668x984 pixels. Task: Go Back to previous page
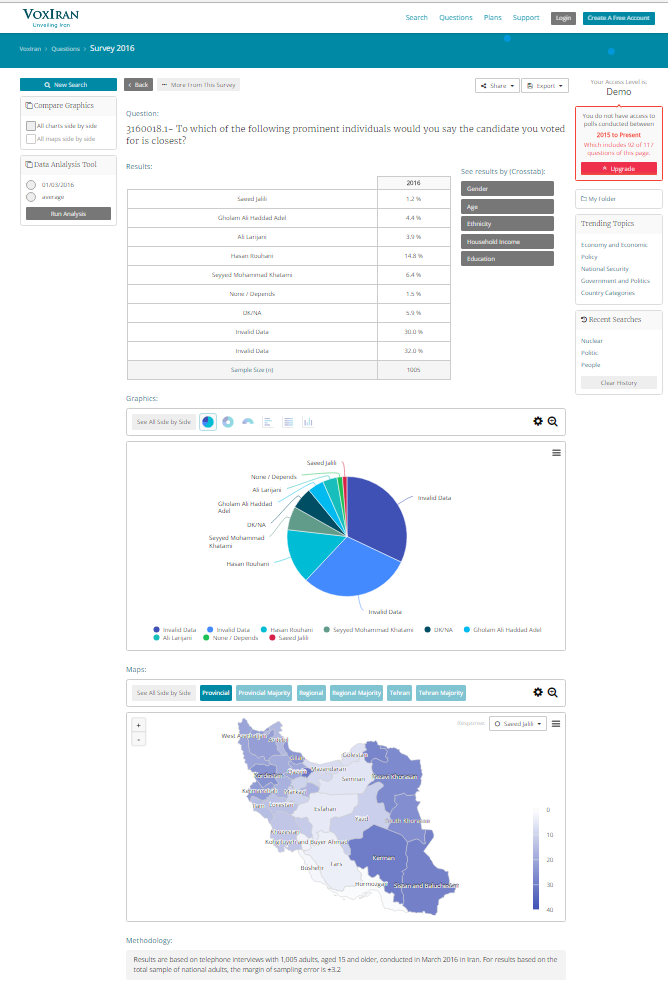coord(139,85)
